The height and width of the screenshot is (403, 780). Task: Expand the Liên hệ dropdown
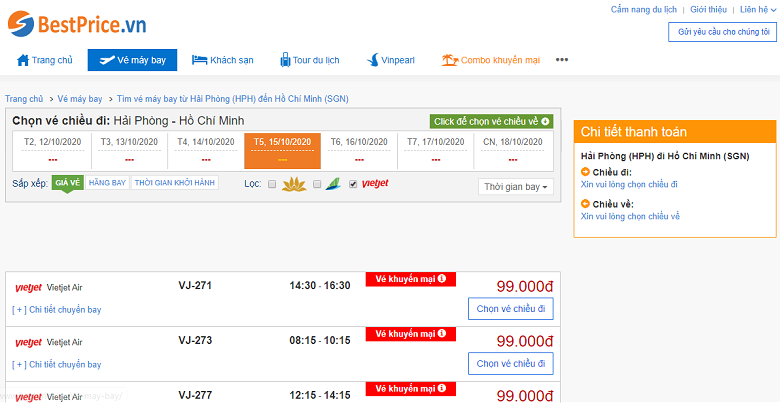click(x=758, y=9)
